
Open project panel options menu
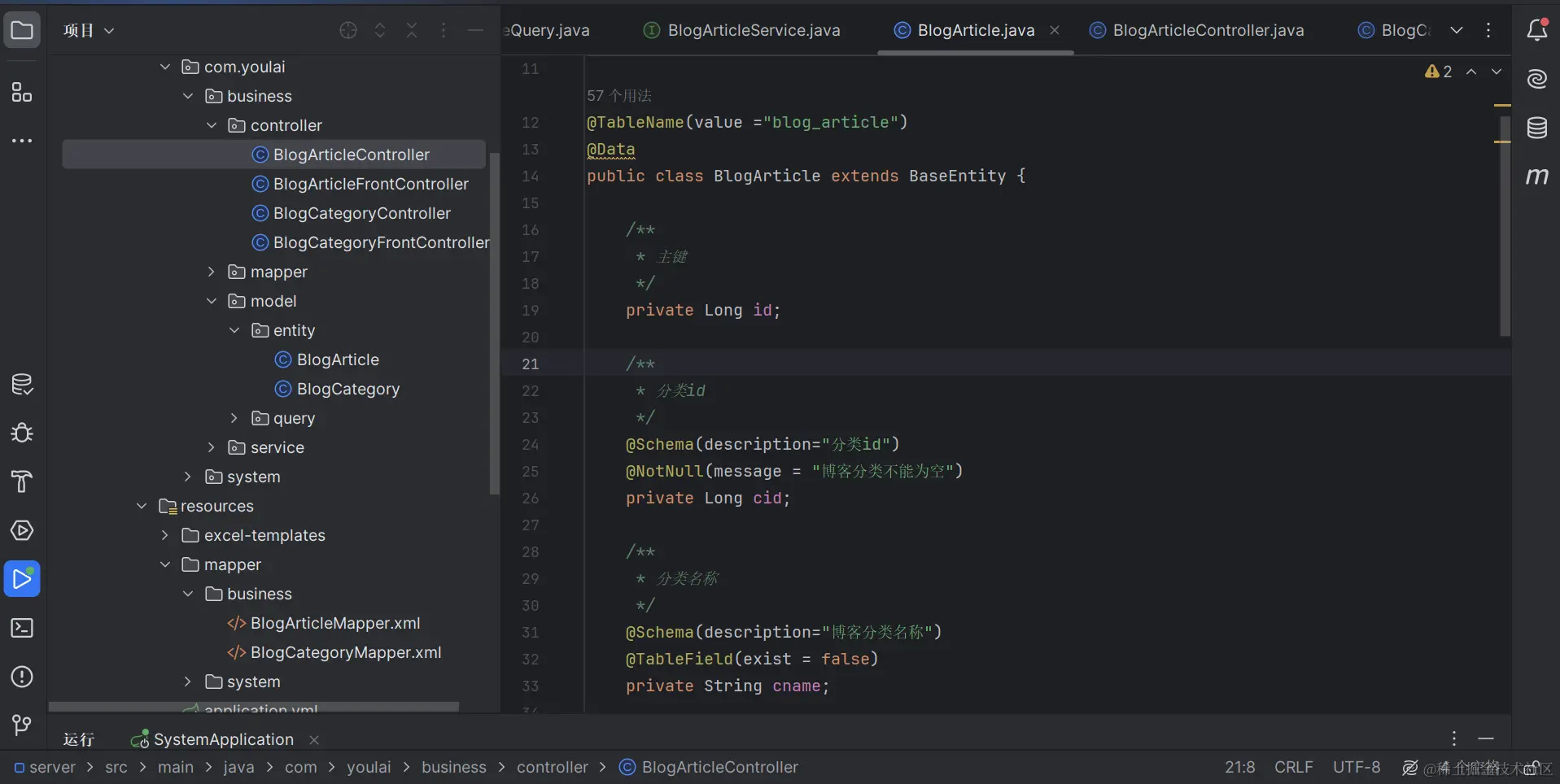point(444,30)
